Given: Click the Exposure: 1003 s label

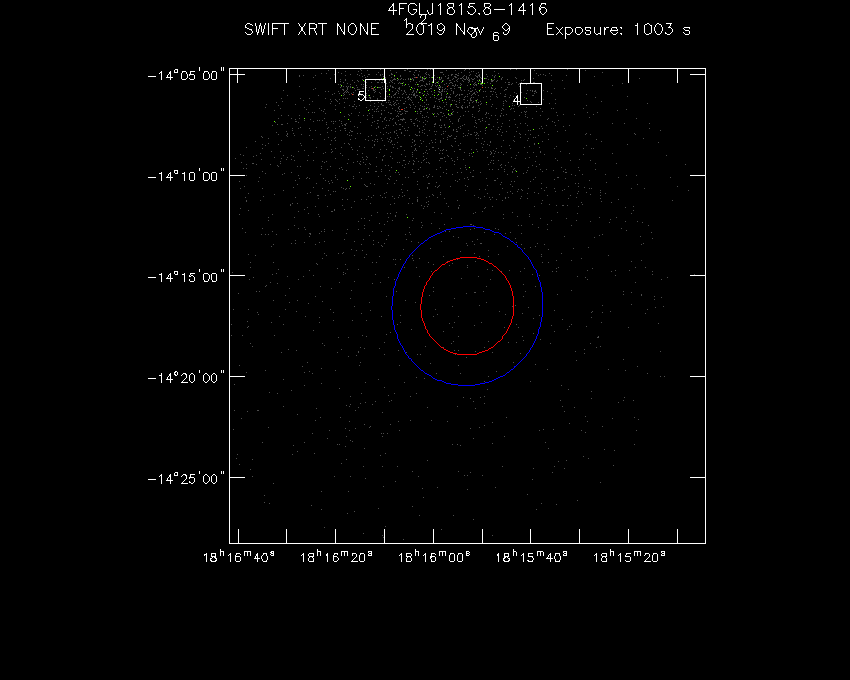Looking at the screenshot, I should 618,29.
